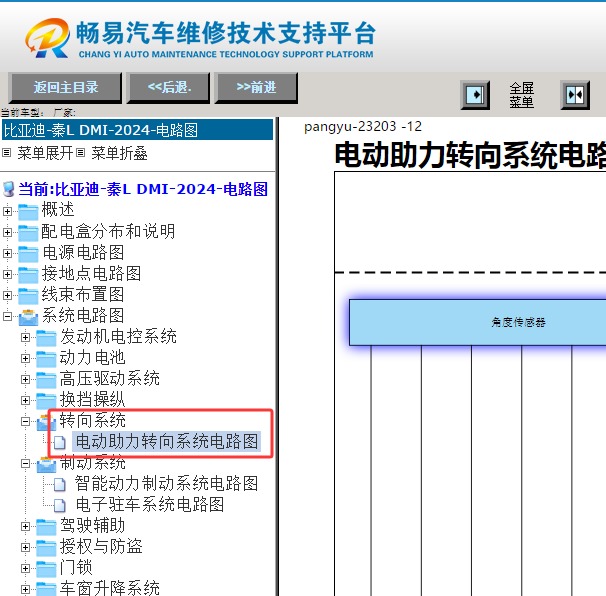Collapse the 转向系统 minus sign

26,421
